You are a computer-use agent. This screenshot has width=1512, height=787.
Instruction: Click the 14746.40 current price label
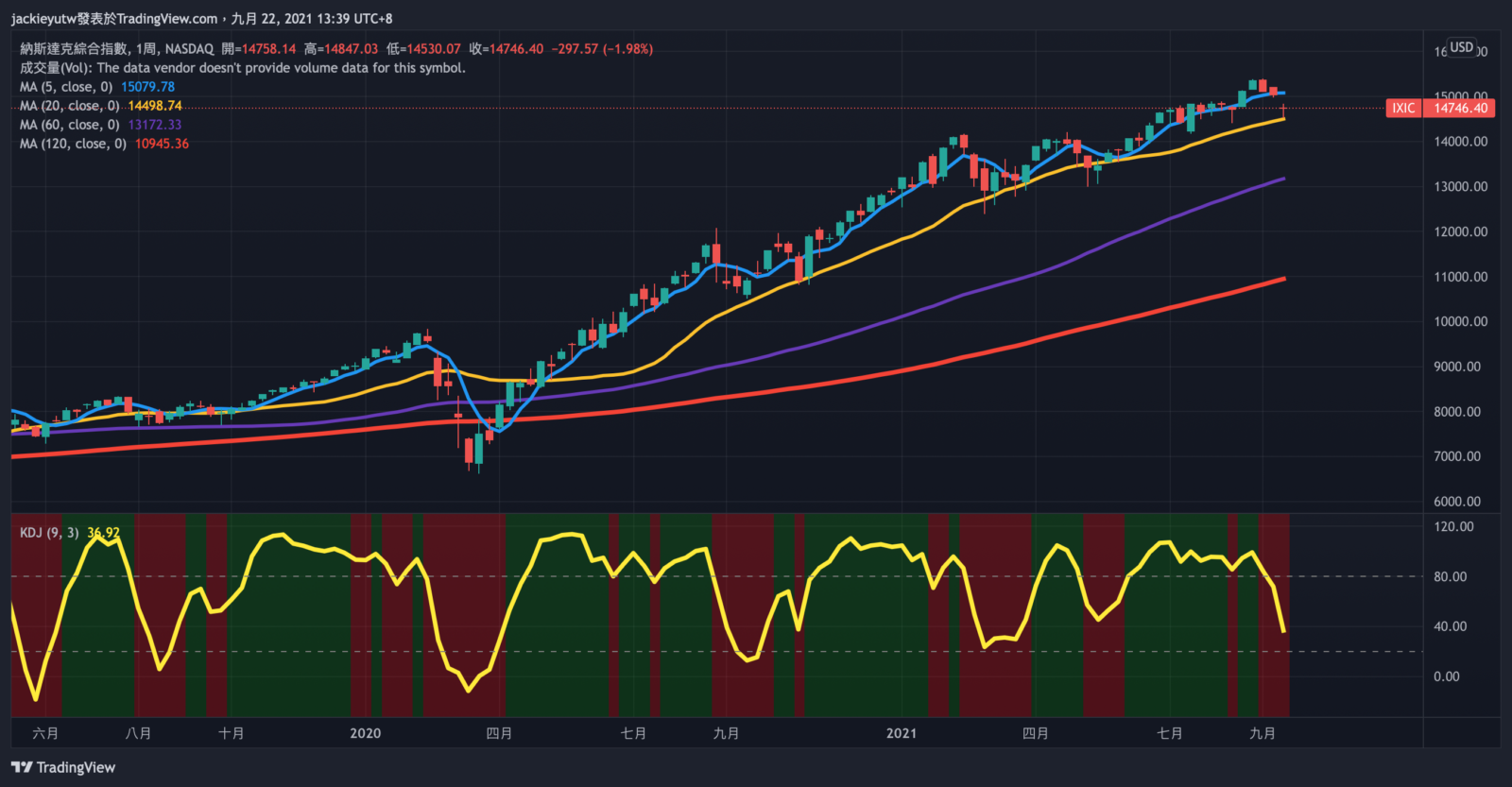[x=1460, y=108]
